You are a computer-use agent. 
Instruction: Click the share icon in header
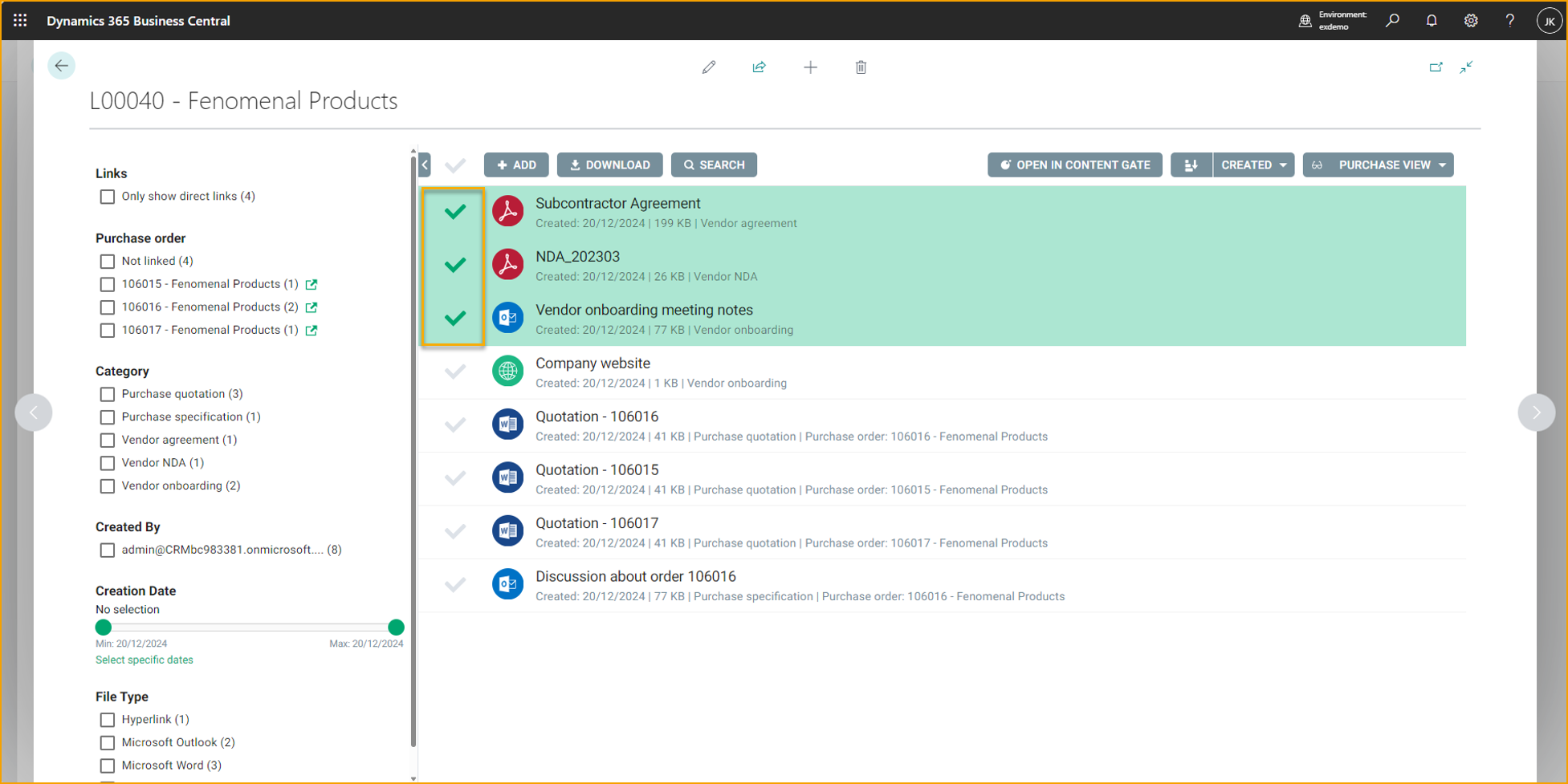tap(759, 67)
